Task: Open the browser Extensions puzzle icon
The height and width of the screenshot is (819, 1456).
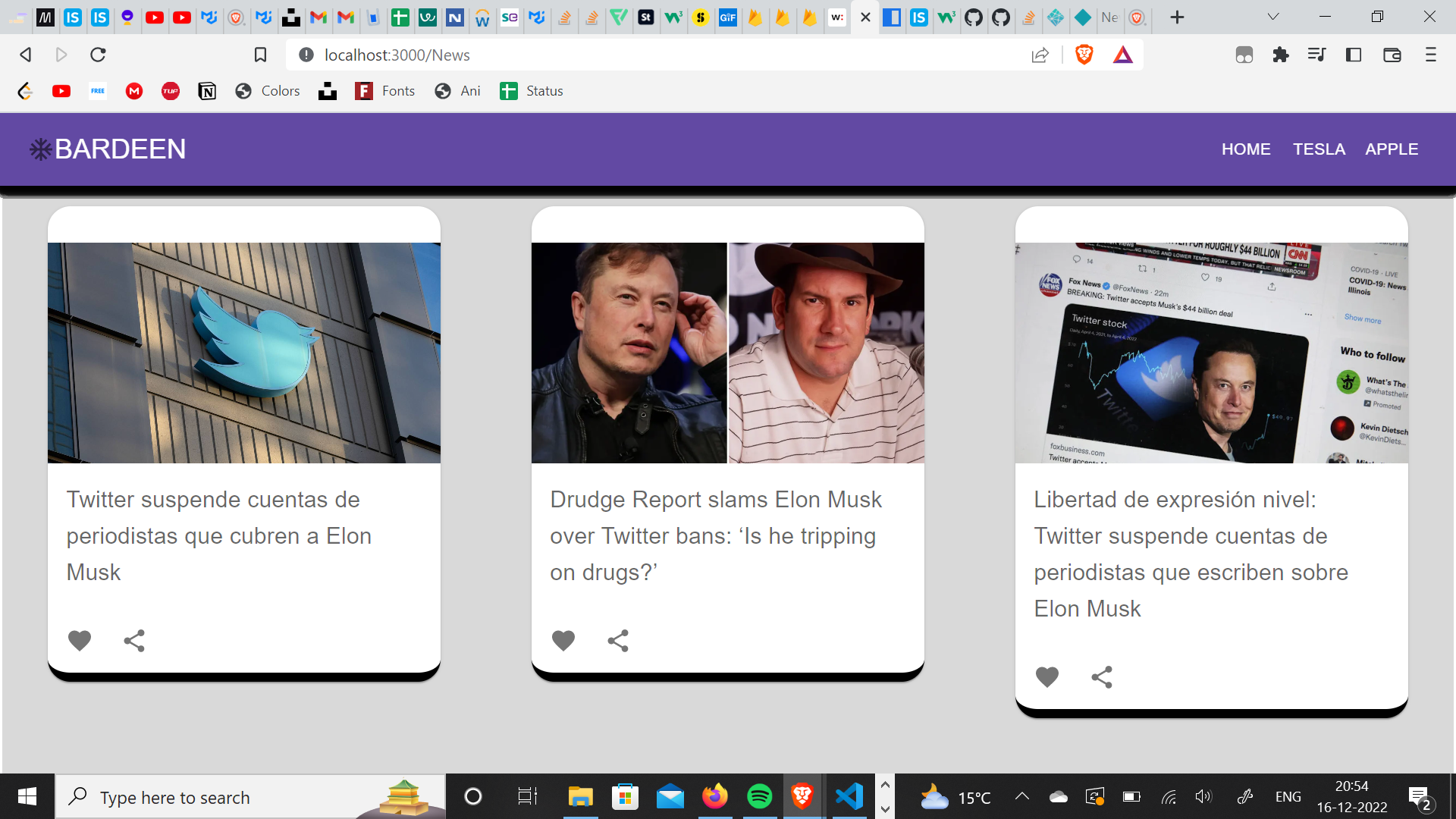Action: [1282, 55]
